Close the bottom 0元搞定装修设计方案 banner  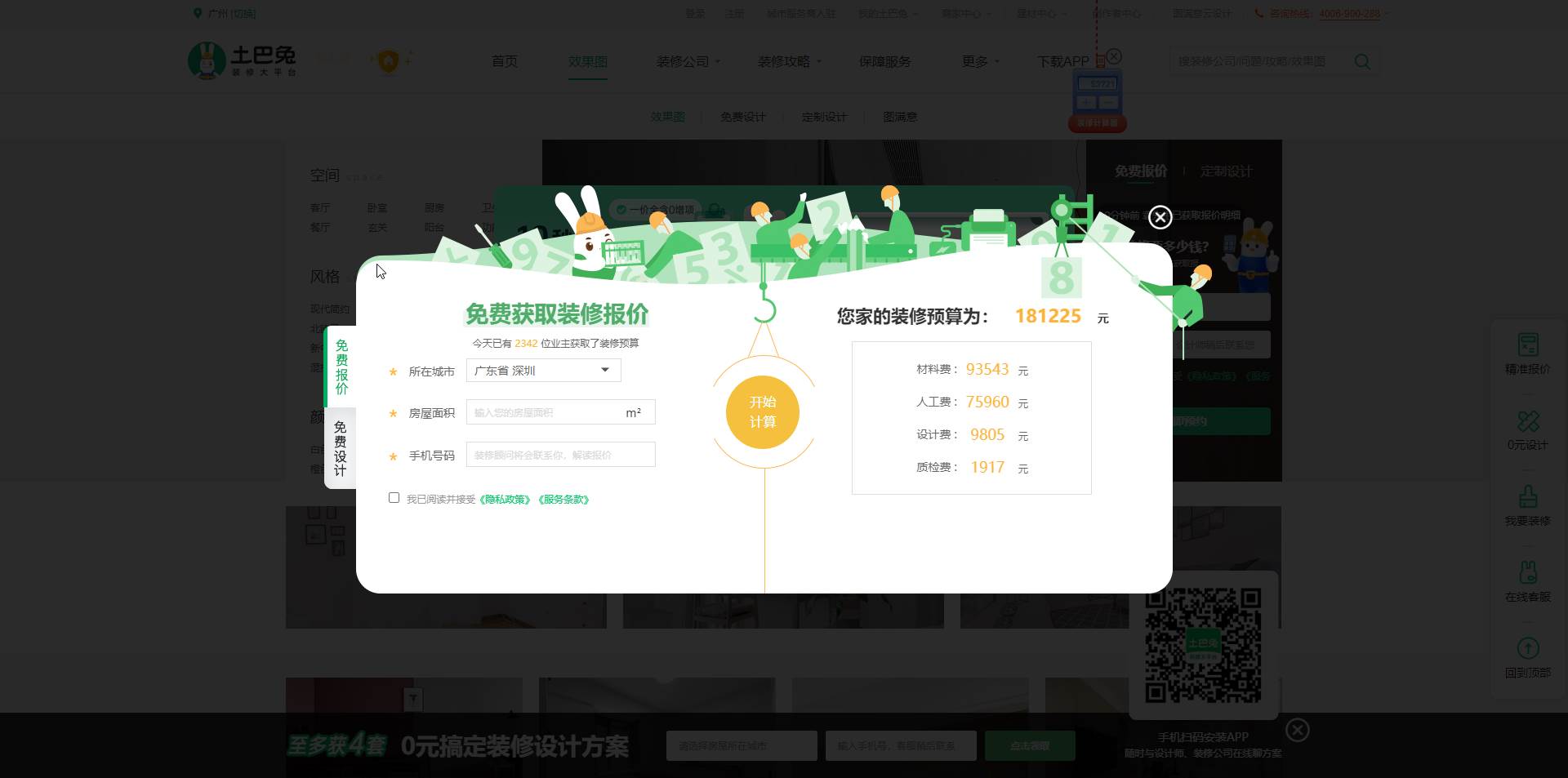pyautogui.click(x=1297, y=730)
